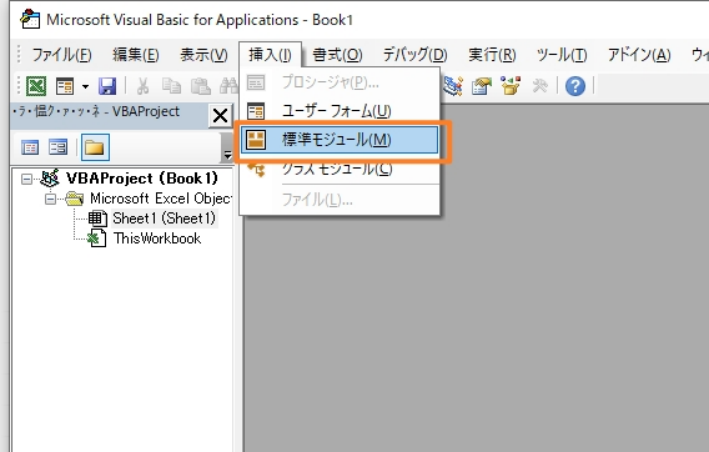Click the VBA application icon in title bar
The height and width of the screenshot is (452, 709).
point(30,19)
